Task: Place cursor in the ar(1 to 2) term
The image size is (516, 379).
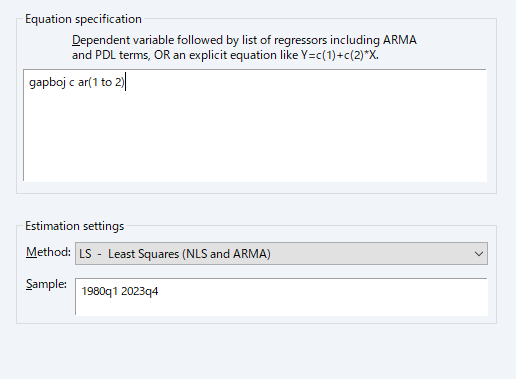Action: [x=101, y=82]
